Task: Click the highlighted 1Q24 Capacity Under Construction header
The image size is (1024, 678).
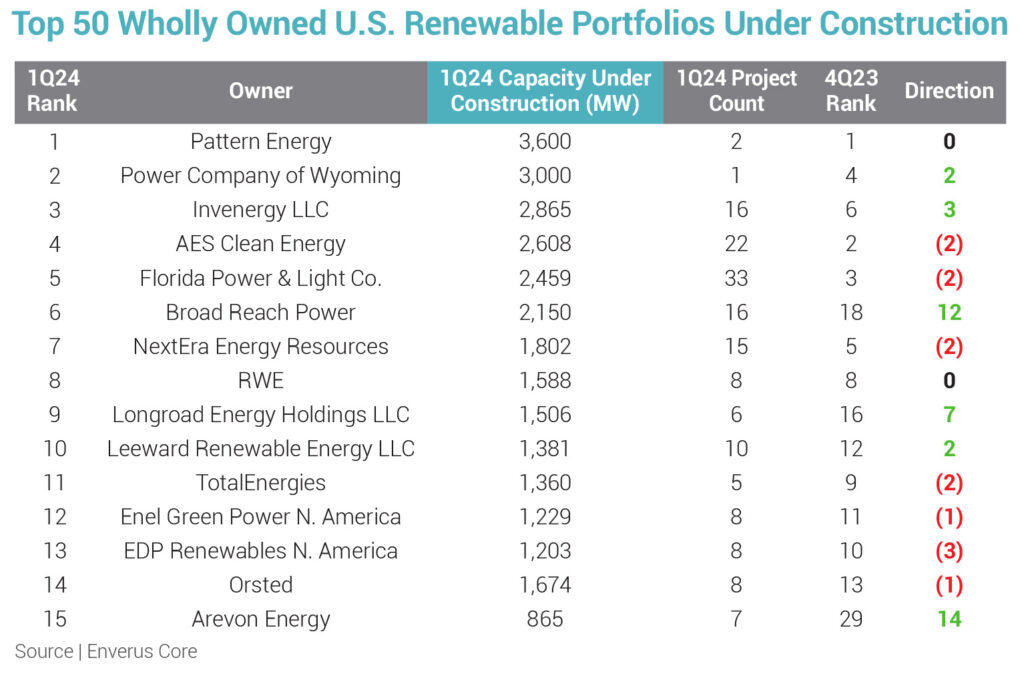Action: 545,91
